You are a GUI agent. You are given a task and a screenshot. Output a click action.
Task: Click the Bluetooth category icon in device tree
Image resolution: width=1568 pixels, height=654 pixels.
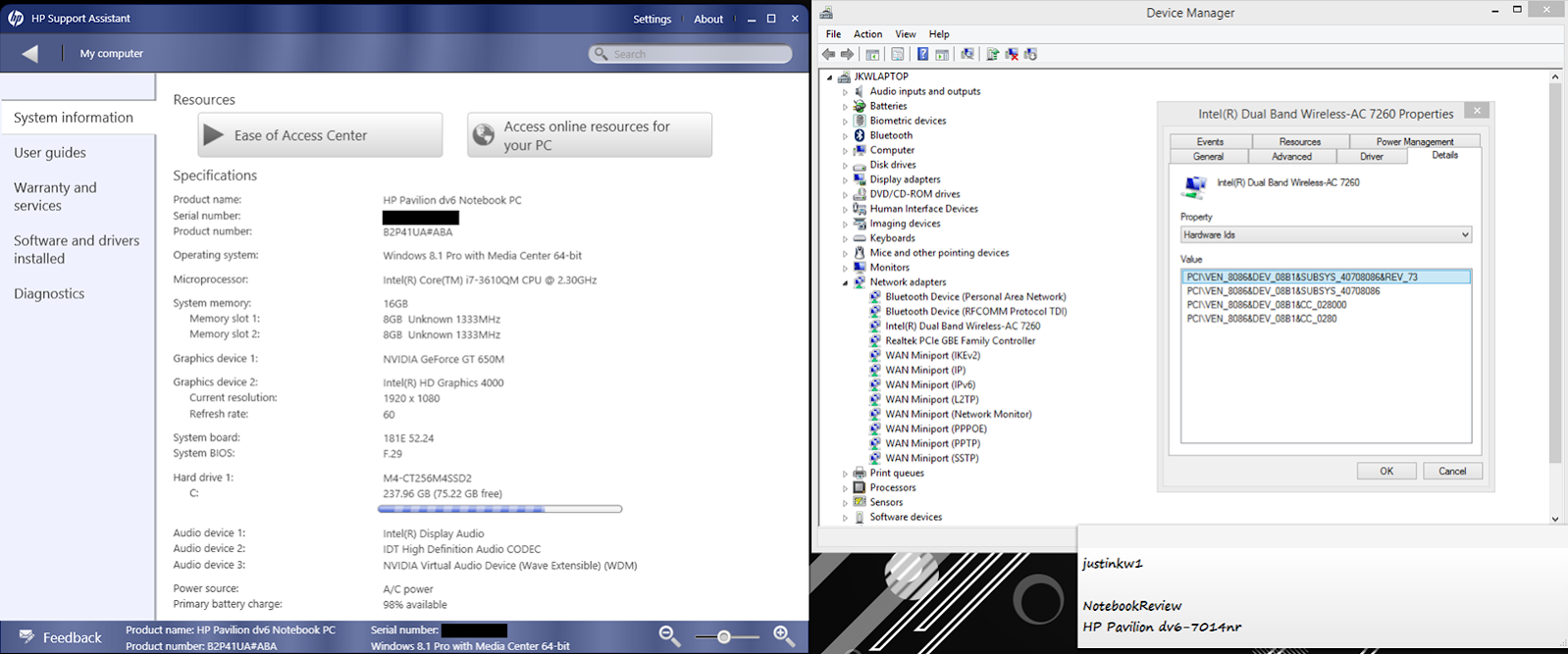point(860,135)
